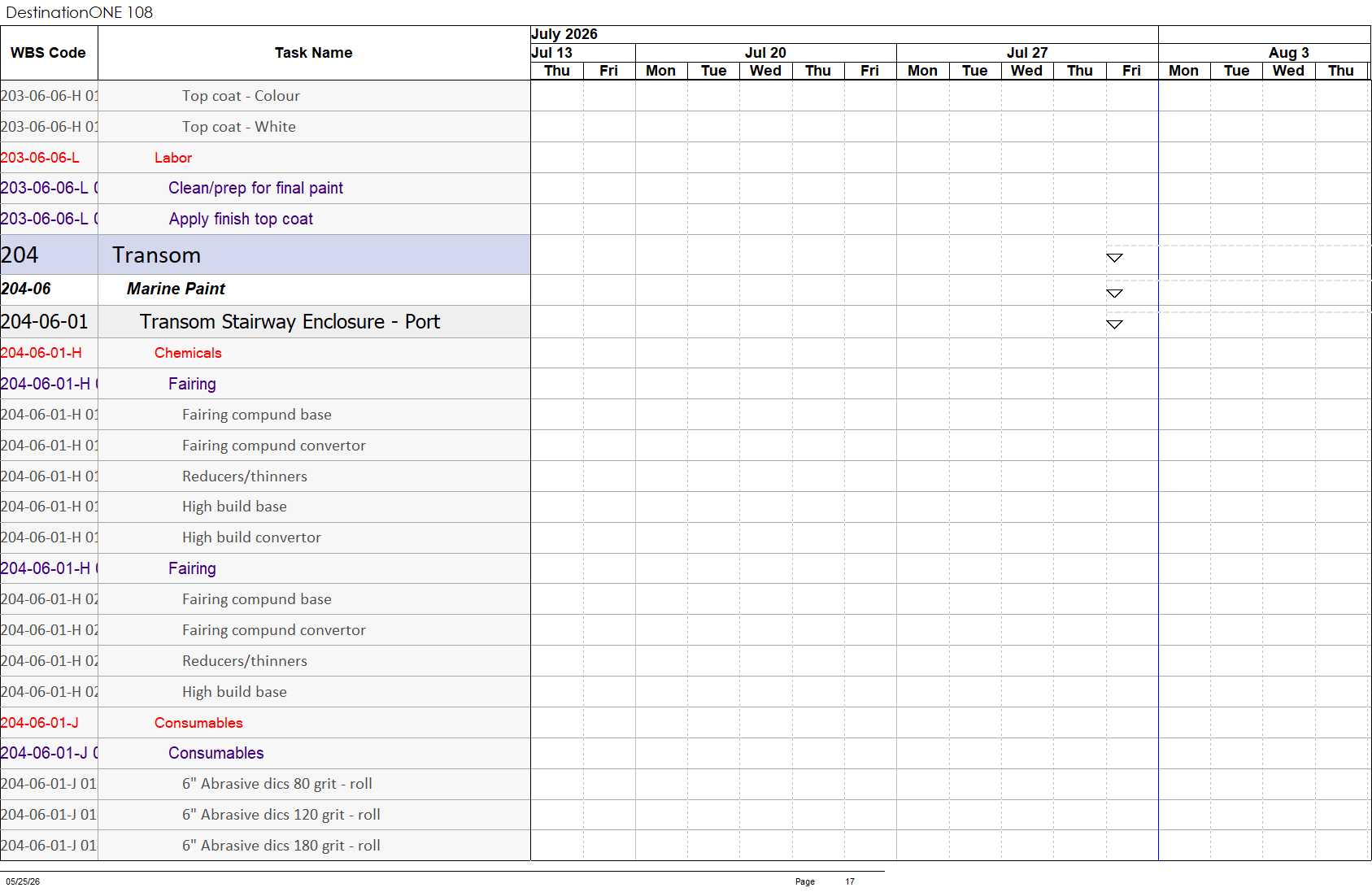Select the July 2026 month header
The width and height of the screenshot is (1372, 892).
844,34
